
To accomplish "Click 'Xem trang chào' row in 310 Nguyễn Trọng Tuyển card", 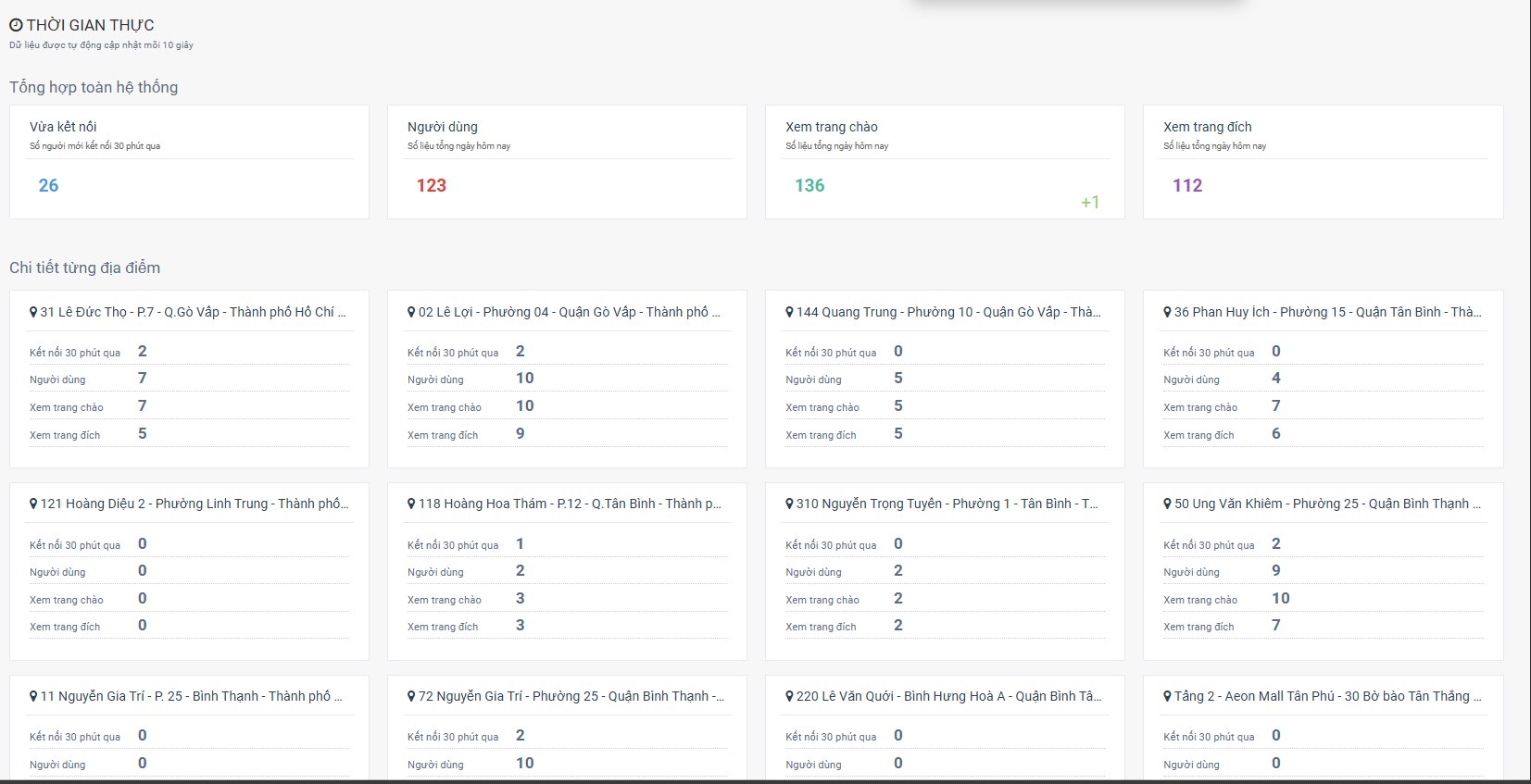I will point(945,599).
